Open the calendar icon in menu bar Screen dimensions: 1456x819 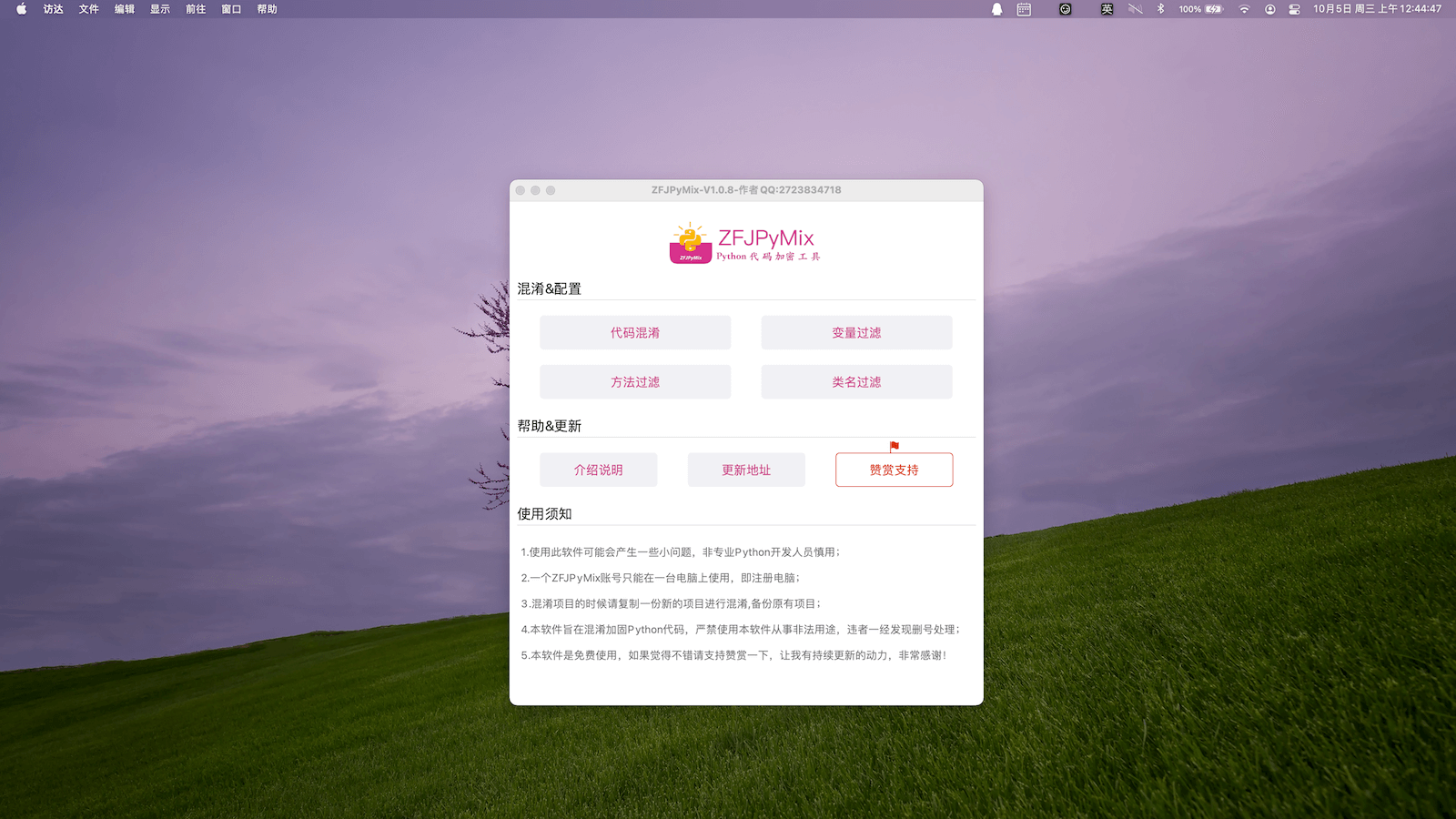click(1024, 9)
